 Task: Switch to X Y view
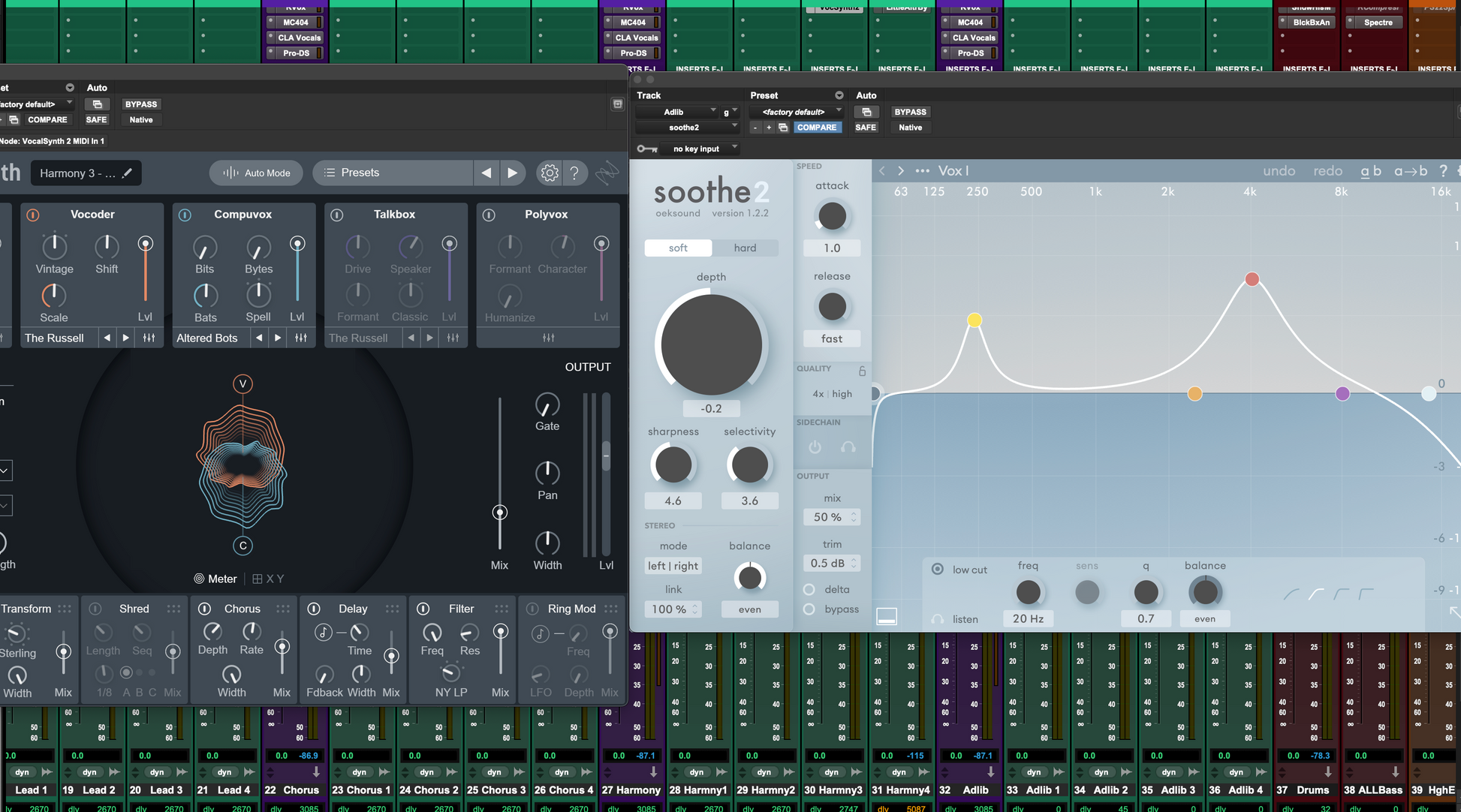268,579
